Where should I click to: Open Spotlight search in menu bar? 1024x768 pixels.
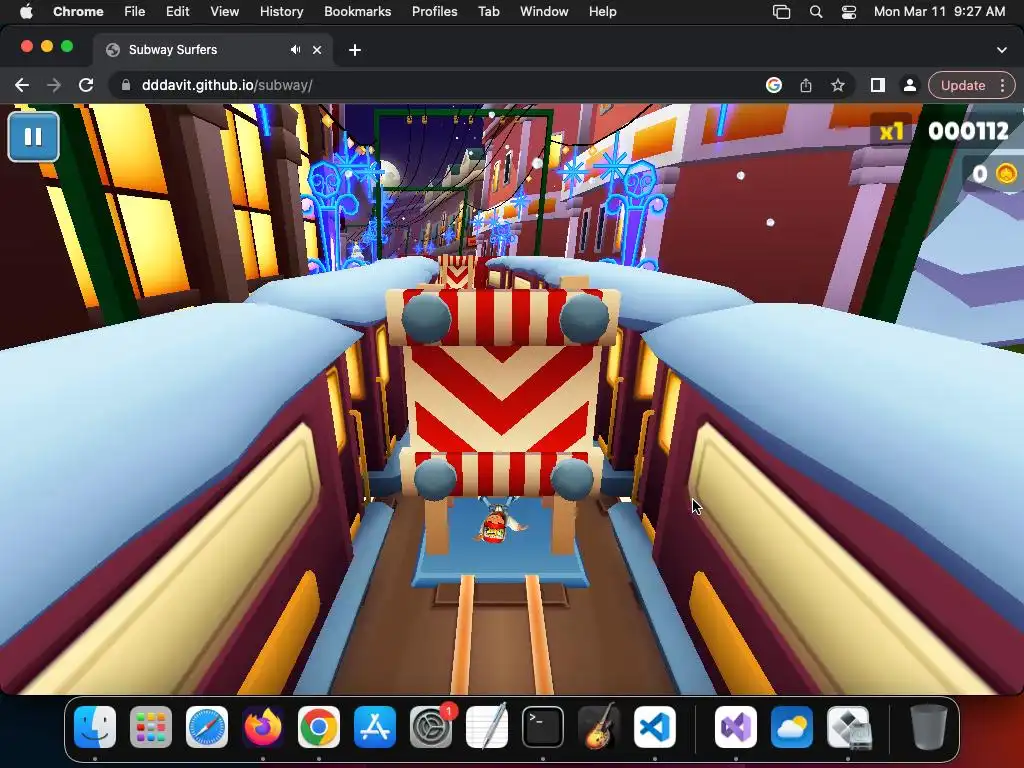coord(816,12)
